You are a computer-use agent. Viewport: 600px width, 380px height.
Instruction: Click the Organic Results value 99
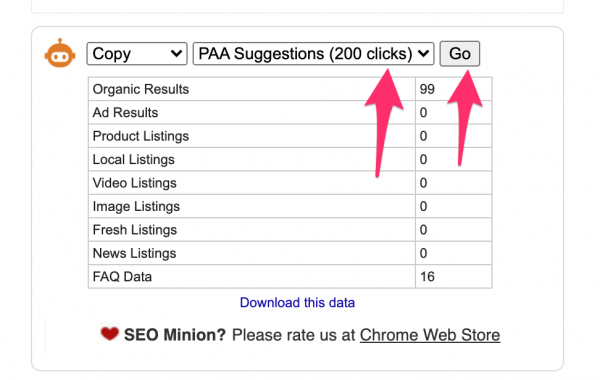(427, 89)
